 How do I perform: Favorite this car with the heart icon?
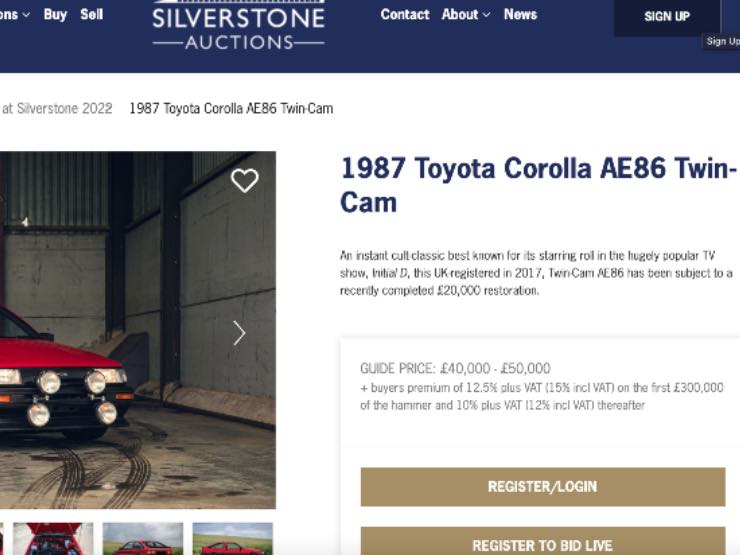point(244,180)
